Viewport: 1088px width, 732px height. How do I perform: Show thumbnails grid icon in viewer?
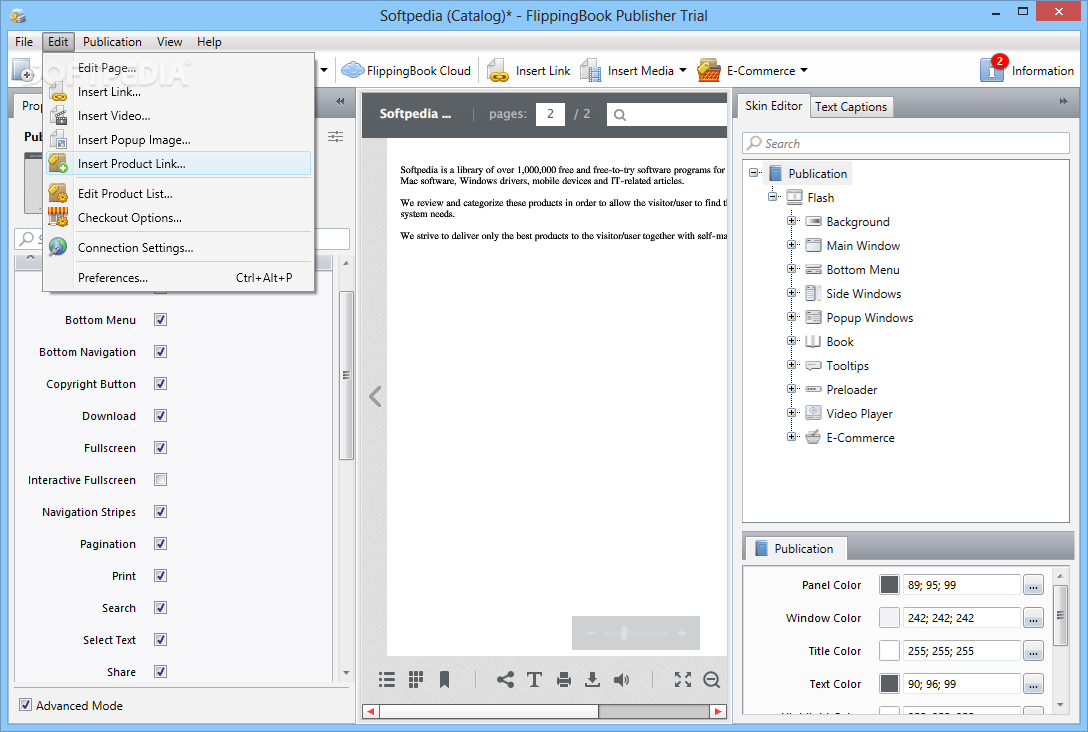pyautogui.click(x=416, y=680)
